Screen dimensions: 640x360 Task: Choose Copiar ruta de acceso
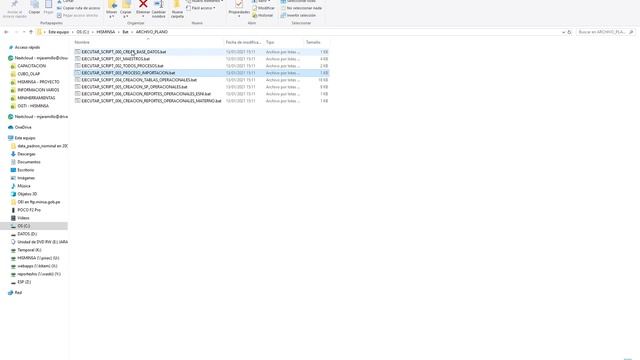78,8
